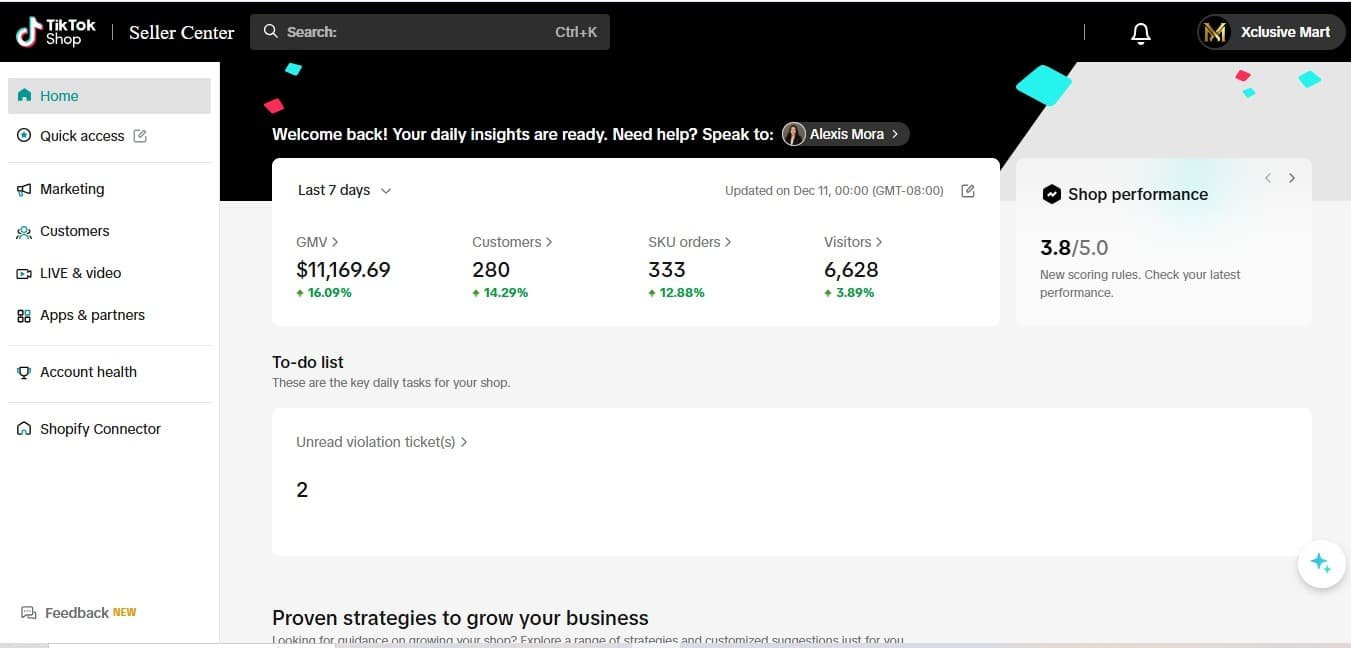Expand GMV details chevron
Image resolution: width=1351 pixels, height=648 pixels.
pos(335,242)
